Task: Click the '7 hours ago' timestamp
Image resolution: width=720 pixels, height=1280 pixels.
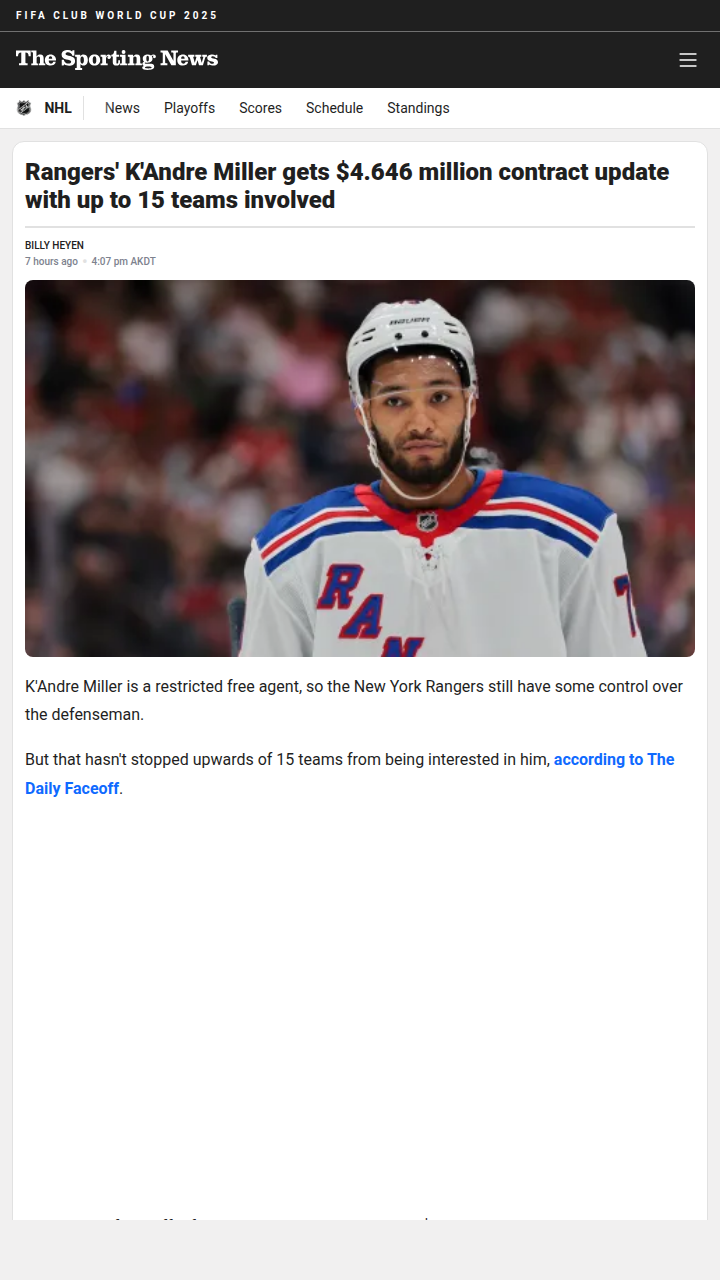Action: tap(51, 262)
